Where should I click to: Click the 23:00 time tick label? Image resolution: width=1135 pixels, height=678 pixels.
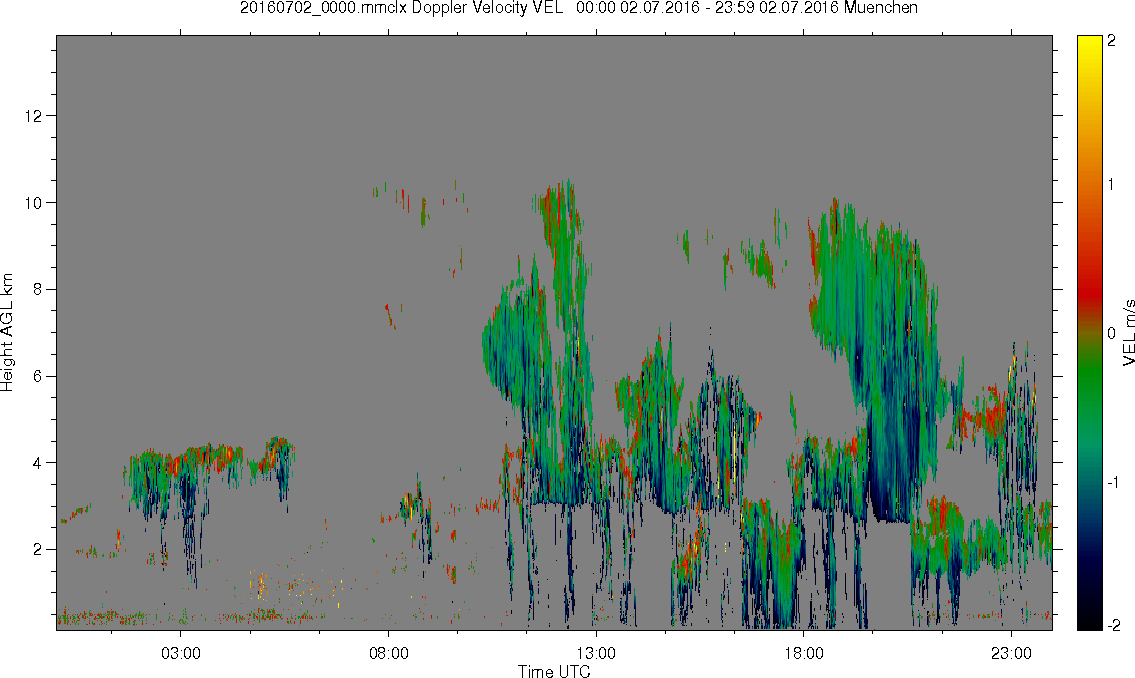point(1011,653)
